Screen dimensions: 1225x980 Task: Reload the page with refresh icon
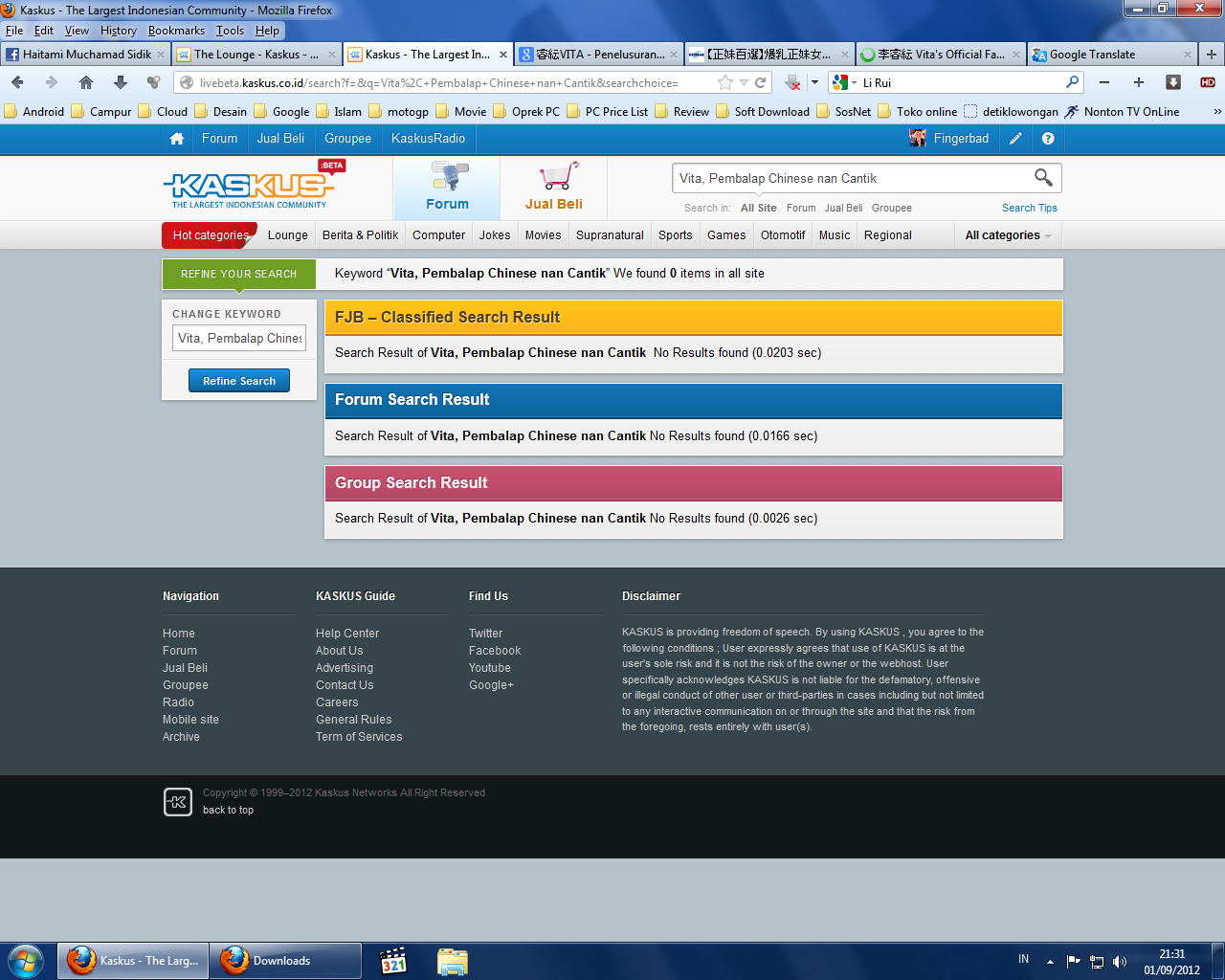[761, 82]
